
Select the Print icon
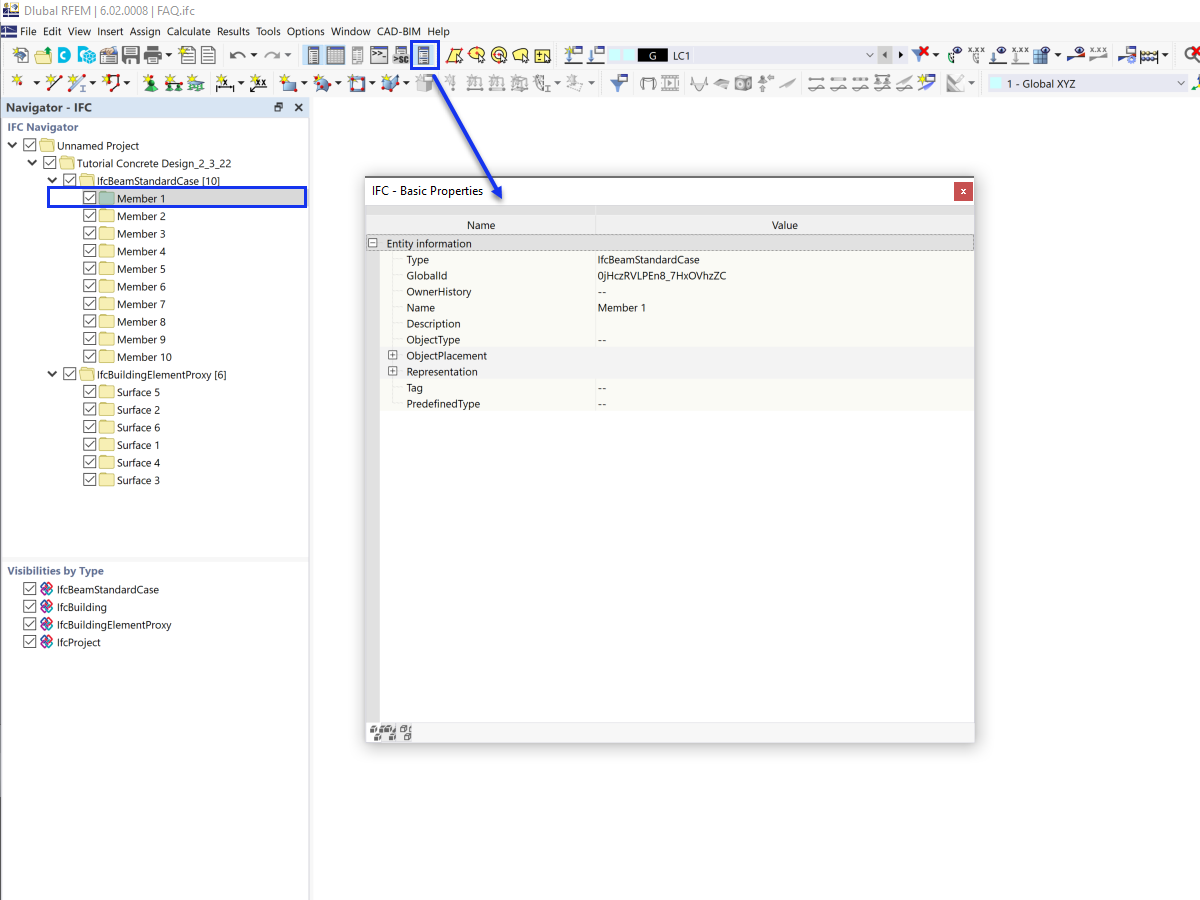(151, 55)
